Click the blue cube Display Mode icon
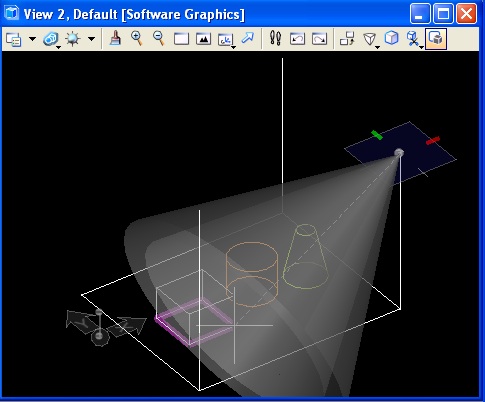The image size is (485, 402). [x=392, y=38]
